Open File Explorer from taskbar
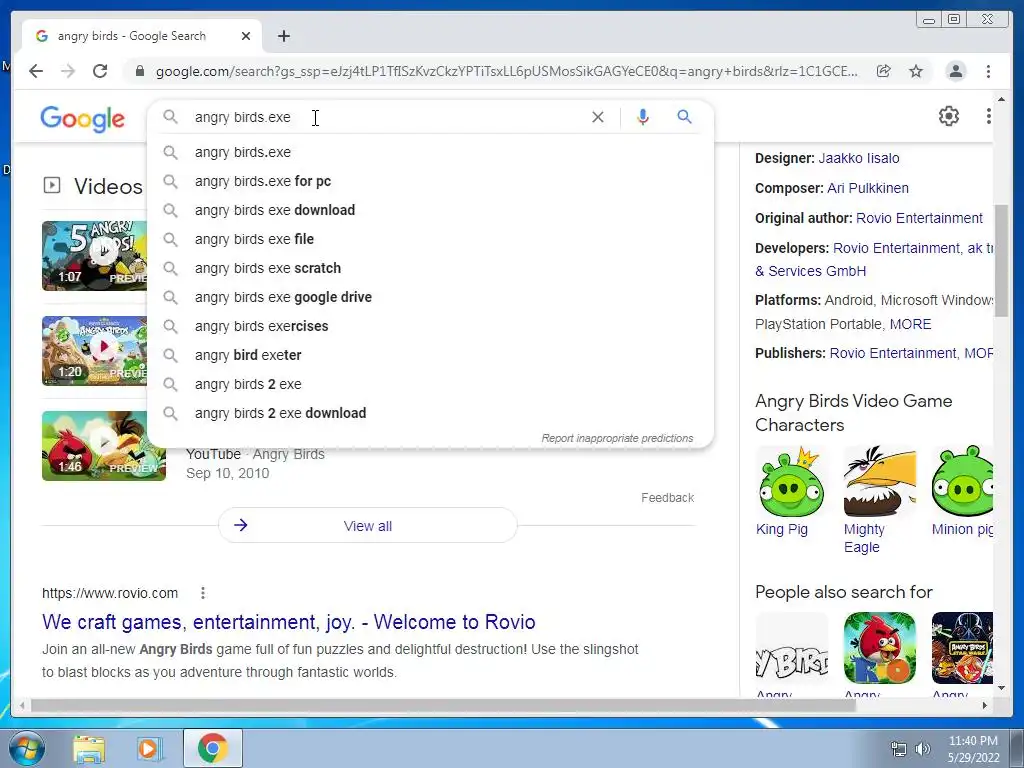Viewport: 1024px width, 768px height. point(89,748)
